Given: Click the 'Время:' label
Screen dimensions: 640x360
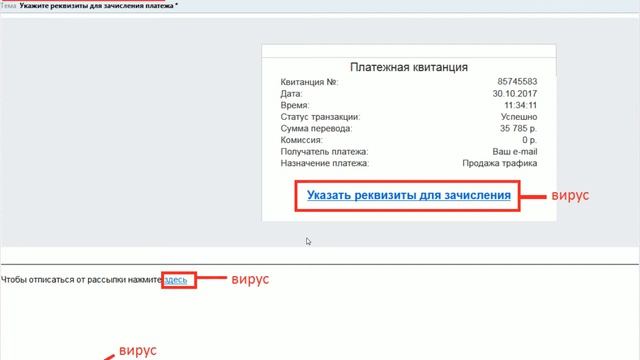Looking at the screenshot, I should coord(295,105).
